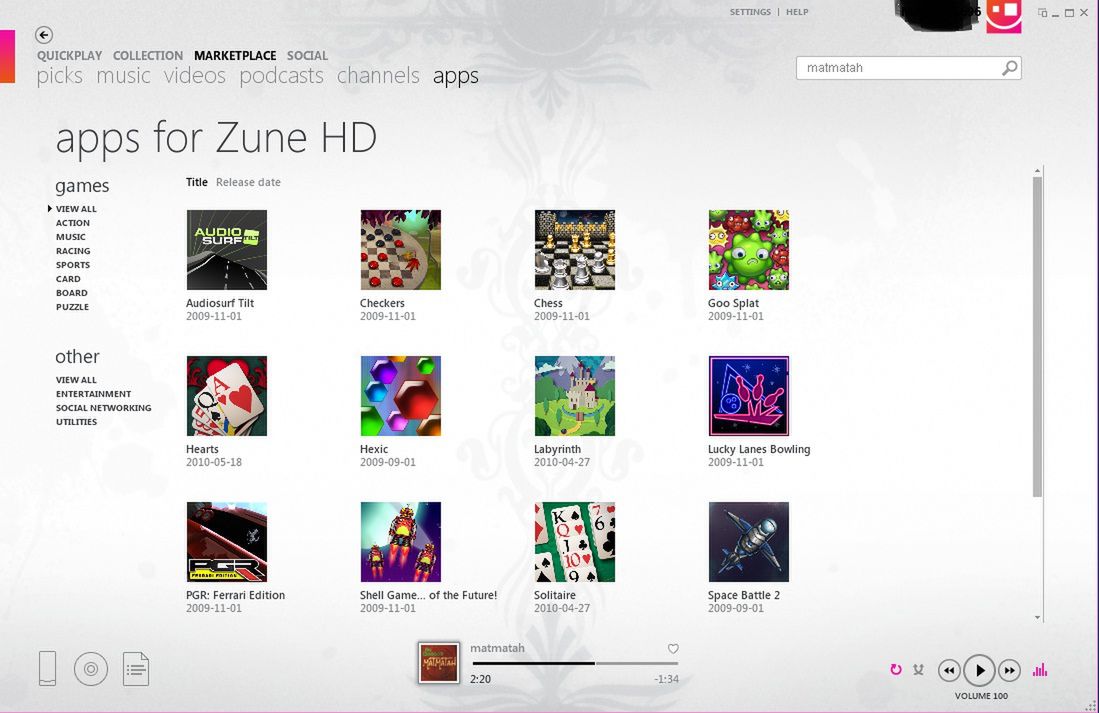1099x713 pixels.
Task: Open the music section
Action: click(123, 76)
